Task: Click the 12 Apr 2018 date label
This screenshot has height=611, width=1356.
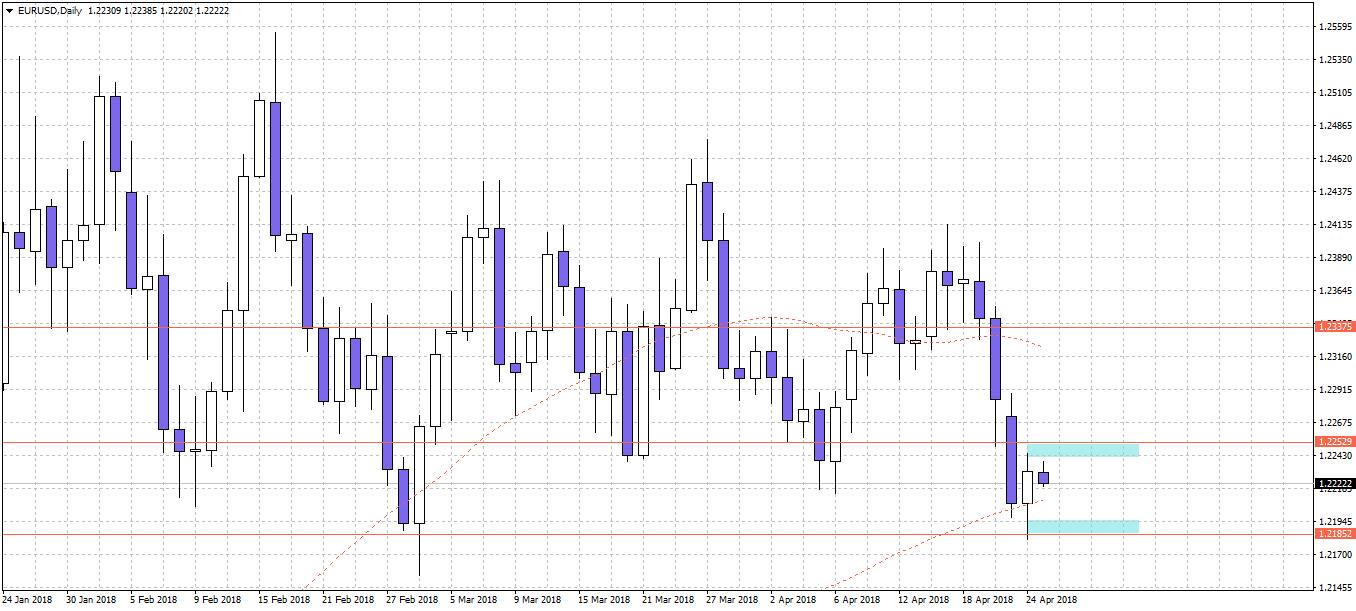Action: pyautogui.click(x=923, y=600)
